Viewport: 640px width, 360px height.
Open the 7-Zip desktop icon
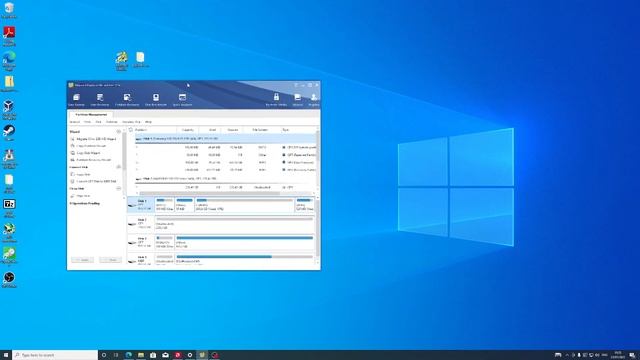(9, 208)
